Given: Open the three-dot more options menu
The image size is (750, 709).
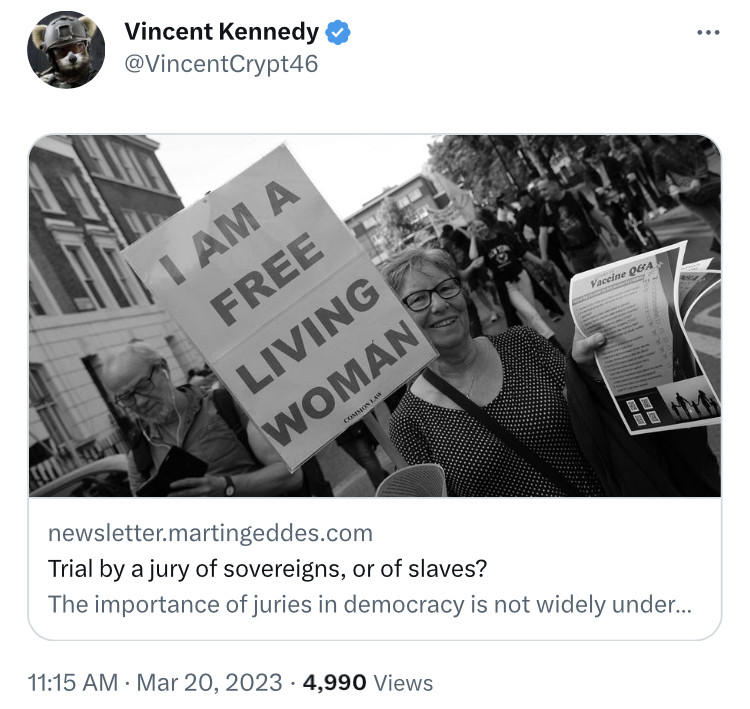Looking at the screenshot, I should click(x=708, y=32).
